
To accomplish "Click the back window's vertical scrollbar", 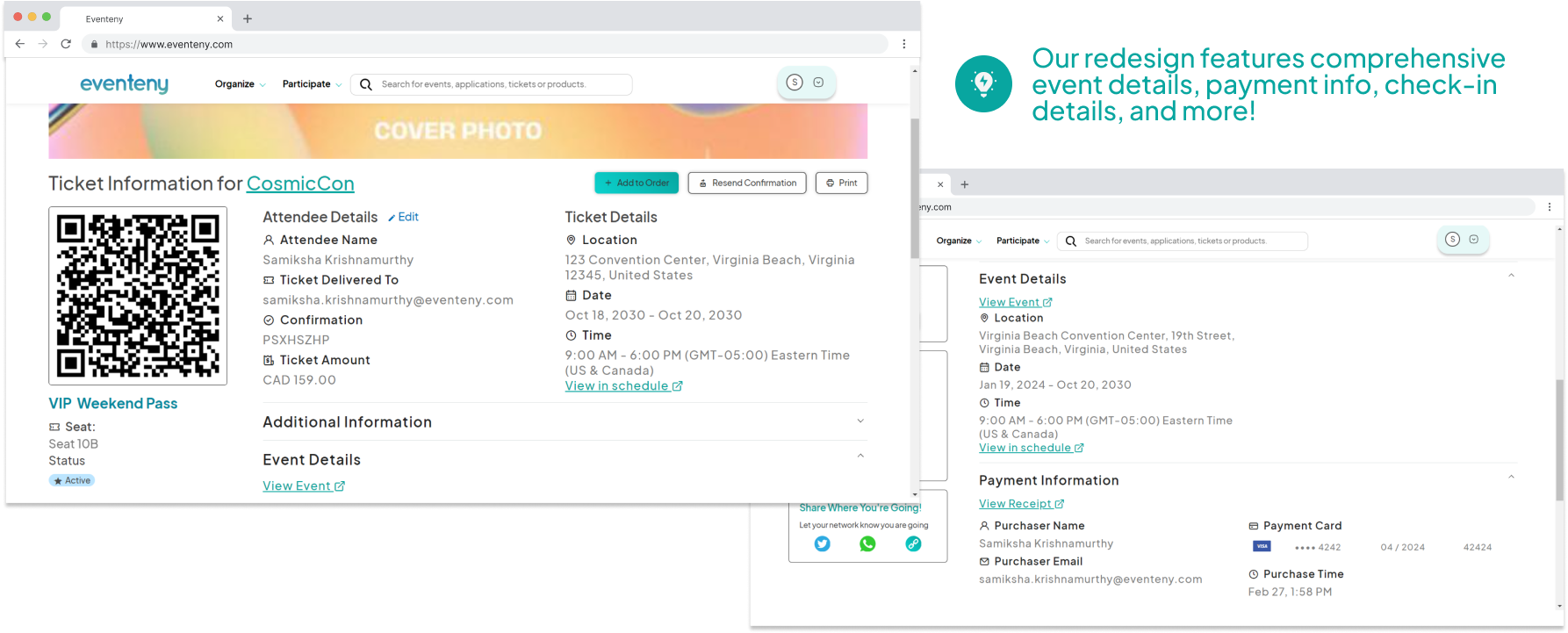I will click(x=1559, y=439).
